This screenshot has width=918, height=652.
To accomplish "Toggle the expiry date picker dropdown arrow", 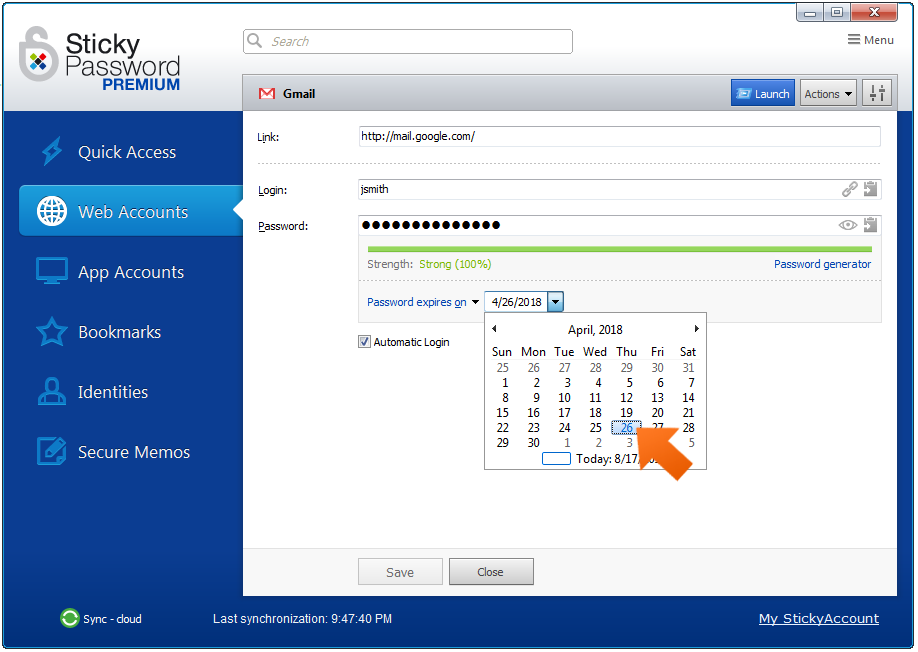I will point(556,302).
